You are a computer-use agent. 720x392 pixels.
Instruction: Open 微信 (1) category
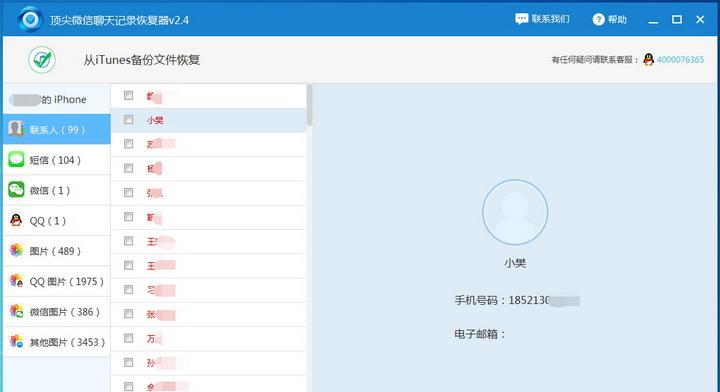pos(56,190)
